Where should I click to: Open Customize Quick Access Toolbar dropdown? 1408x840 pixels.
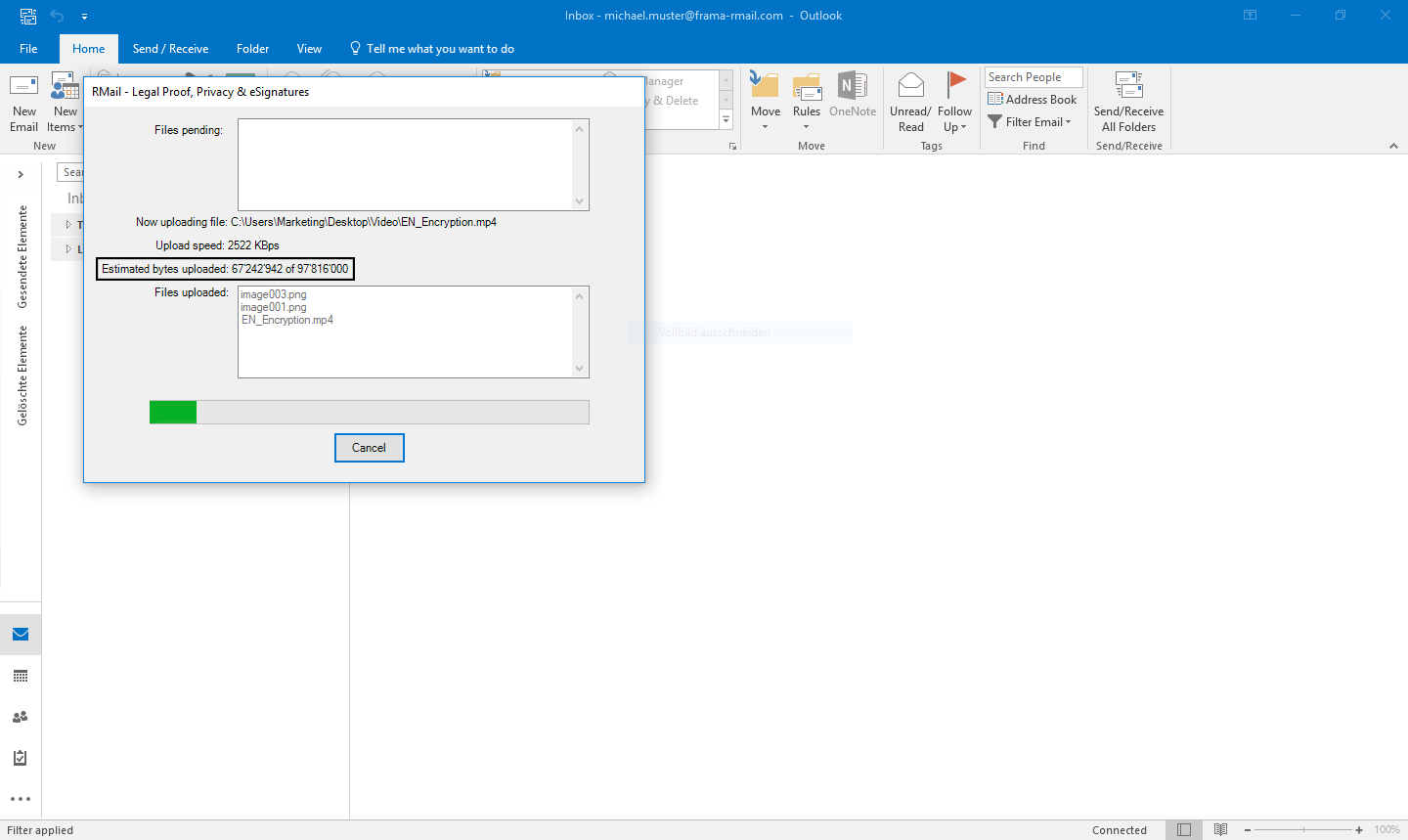tap(84, 17)
